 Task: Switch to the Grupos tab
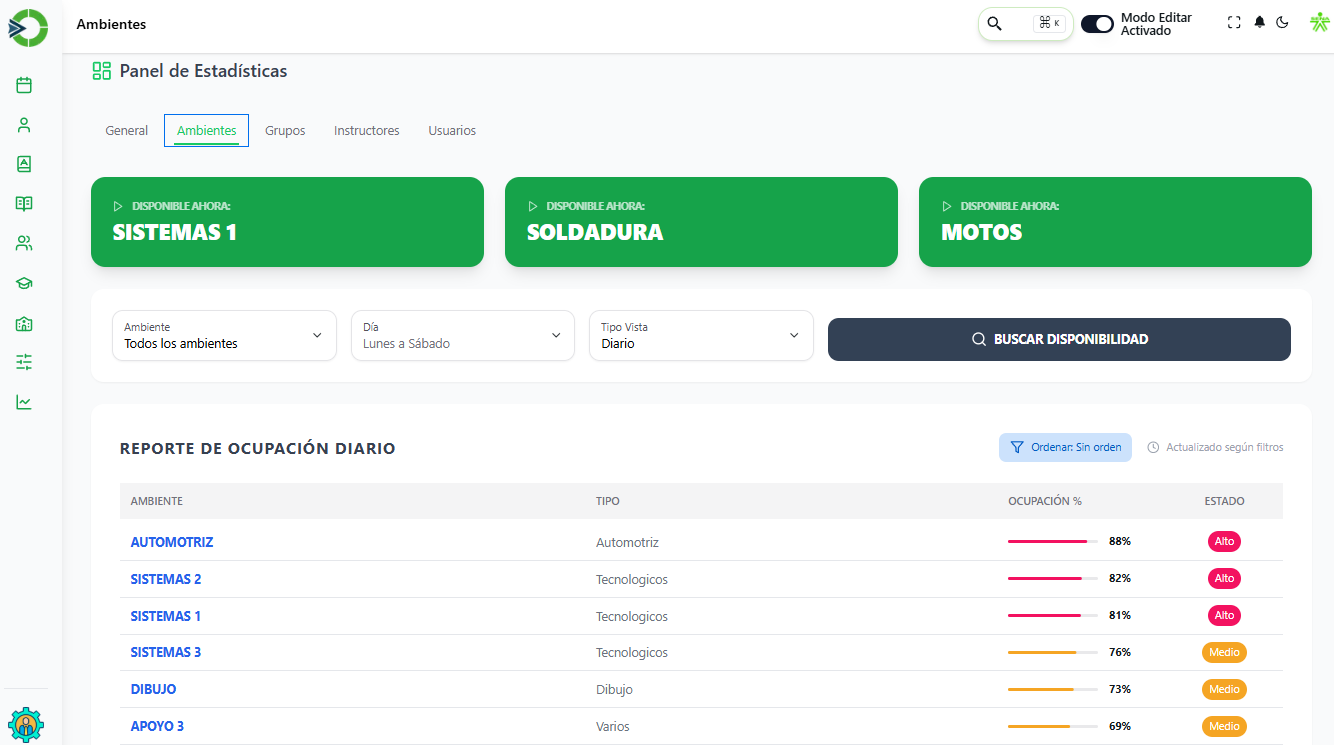[x=285, y=131]
